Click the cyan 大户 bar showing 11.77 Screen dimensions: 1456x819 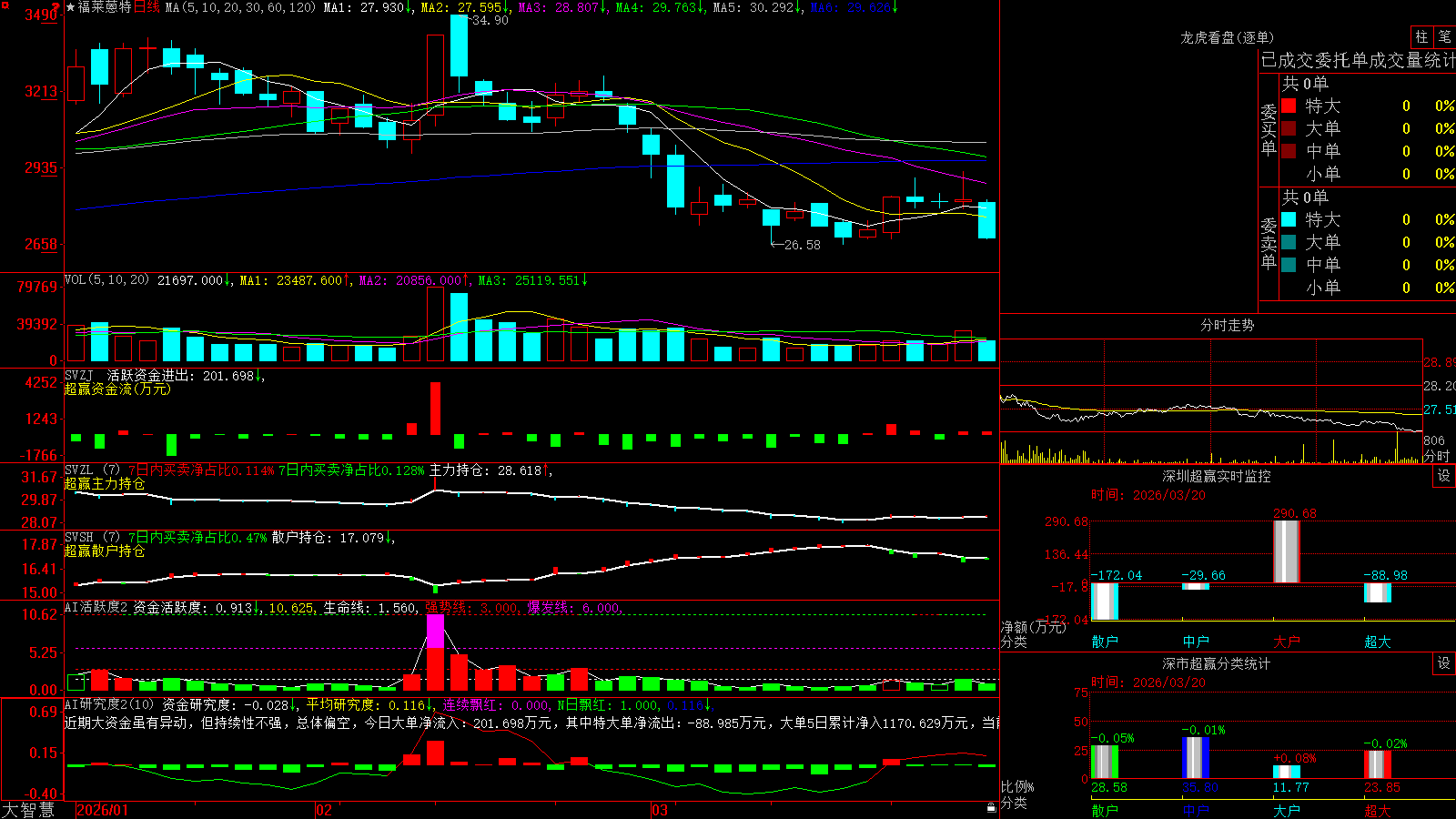1287,772
